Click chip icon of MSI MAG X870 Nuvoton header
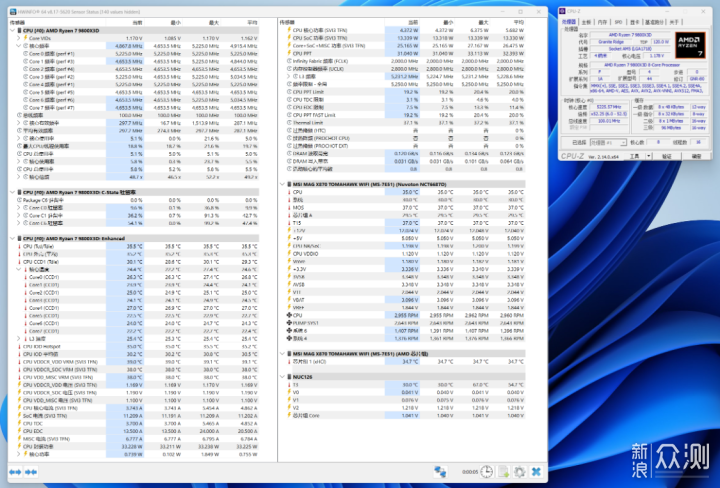Viewport: 720px width, 488px height. 289,184
